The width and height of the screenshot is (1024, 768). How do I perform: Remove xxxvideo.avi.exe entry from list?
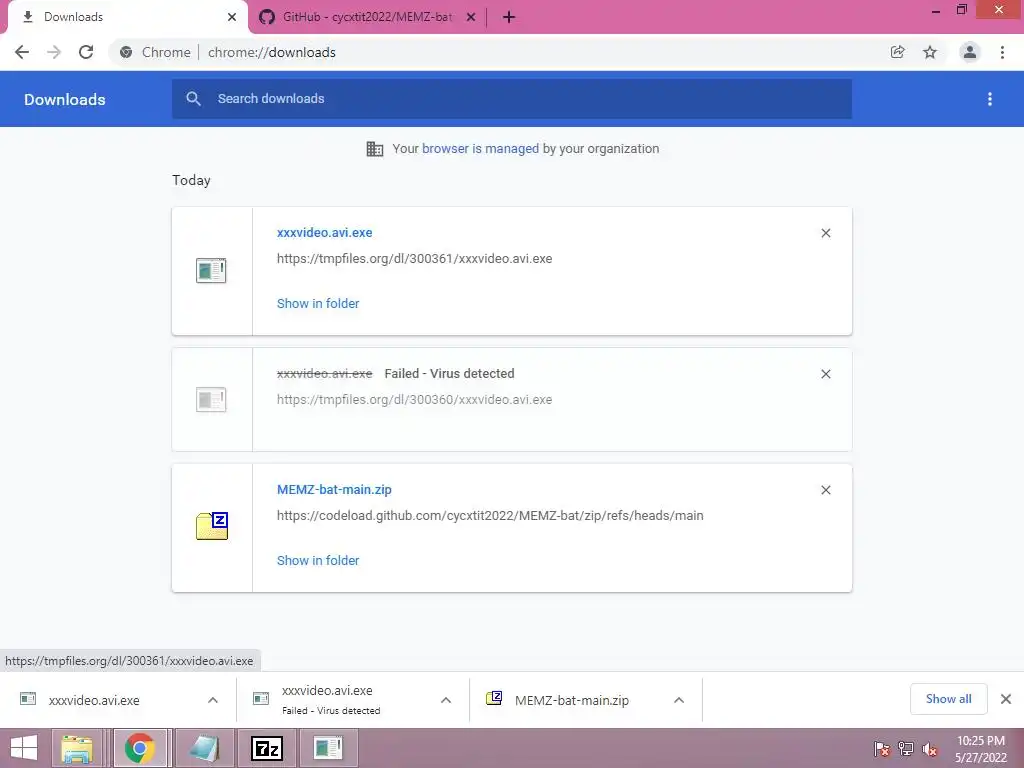[825, 233]
